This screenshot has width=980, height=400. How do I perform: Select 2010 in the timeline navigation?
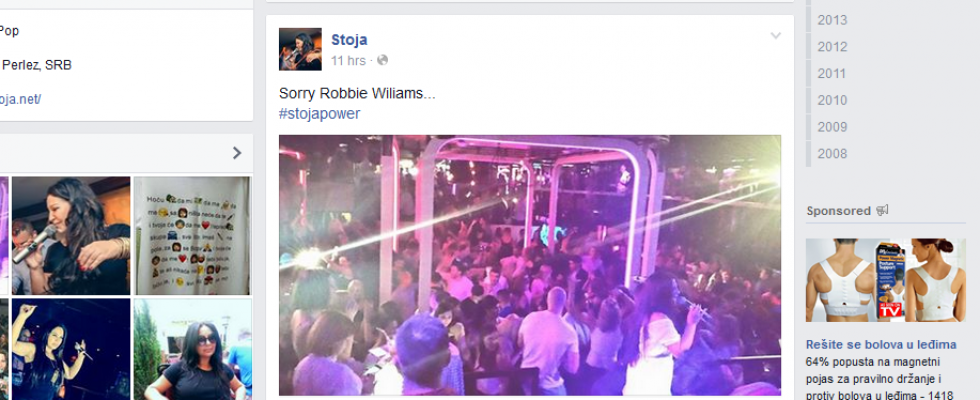pos(832,100)
